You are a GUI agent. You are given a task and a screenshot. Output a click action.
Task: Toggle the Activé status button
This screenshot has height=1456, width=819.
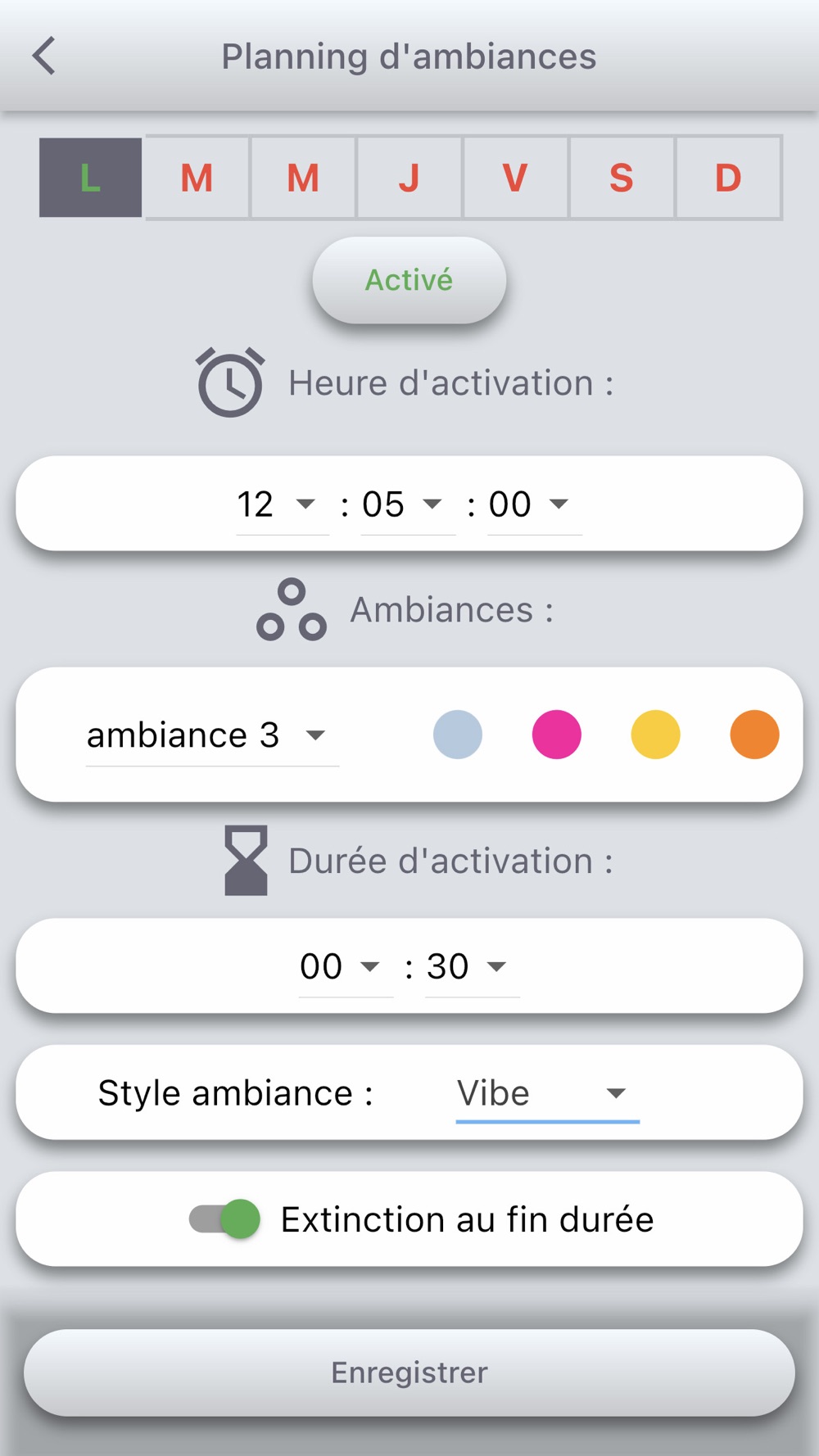(409, 280)
